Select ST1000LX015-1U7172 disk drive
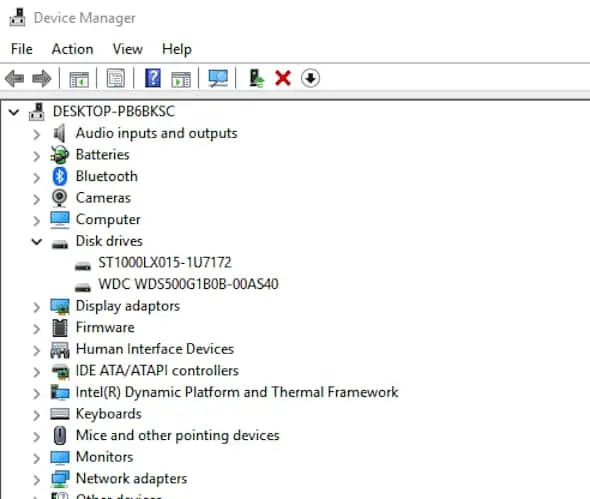Image resolution: width=590 pixels, height=499 pixels. click(165, 262)
